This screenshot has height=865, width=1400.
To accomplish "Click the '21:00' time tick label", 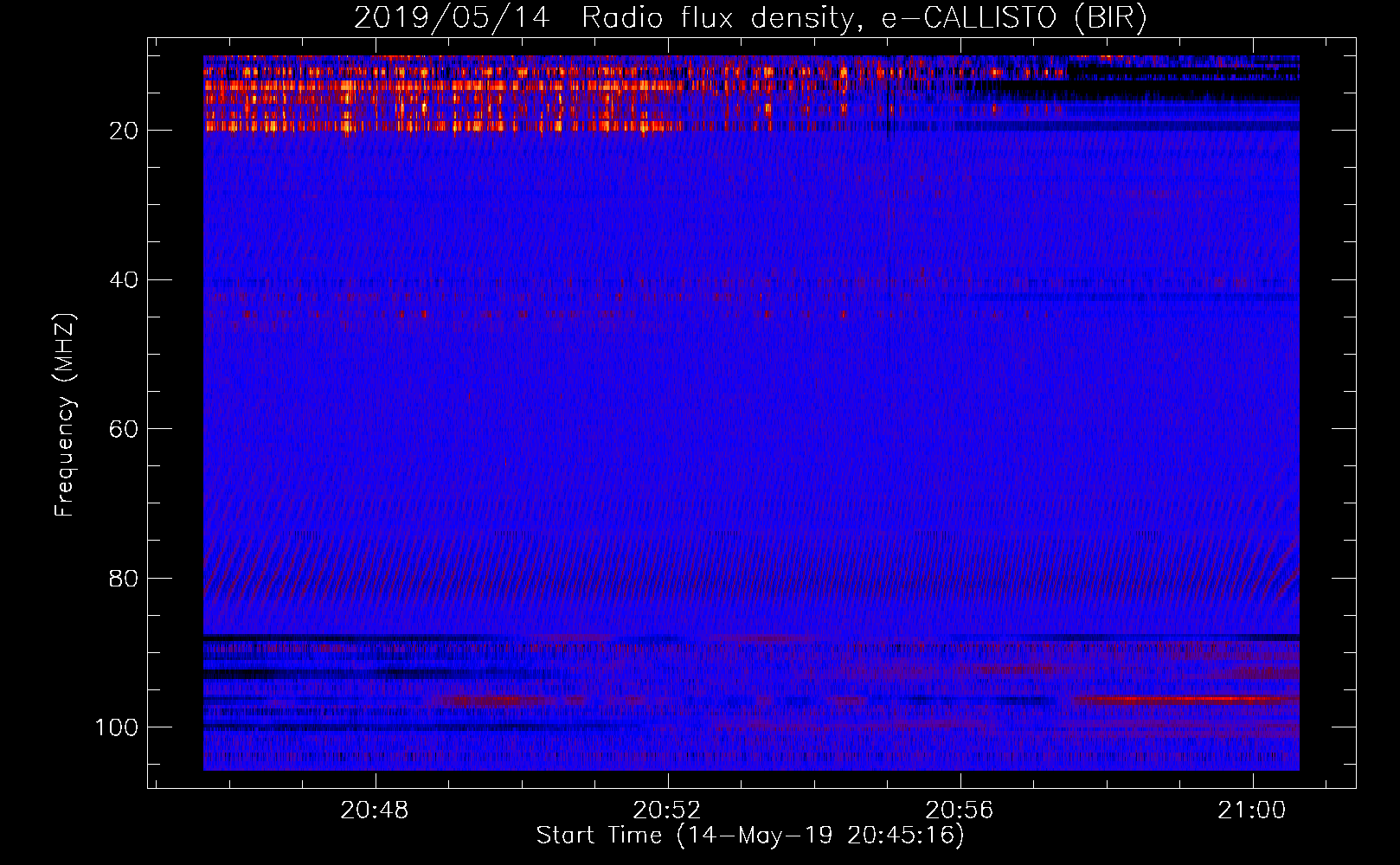I will pyautogui.click(x=1252, y=811).
